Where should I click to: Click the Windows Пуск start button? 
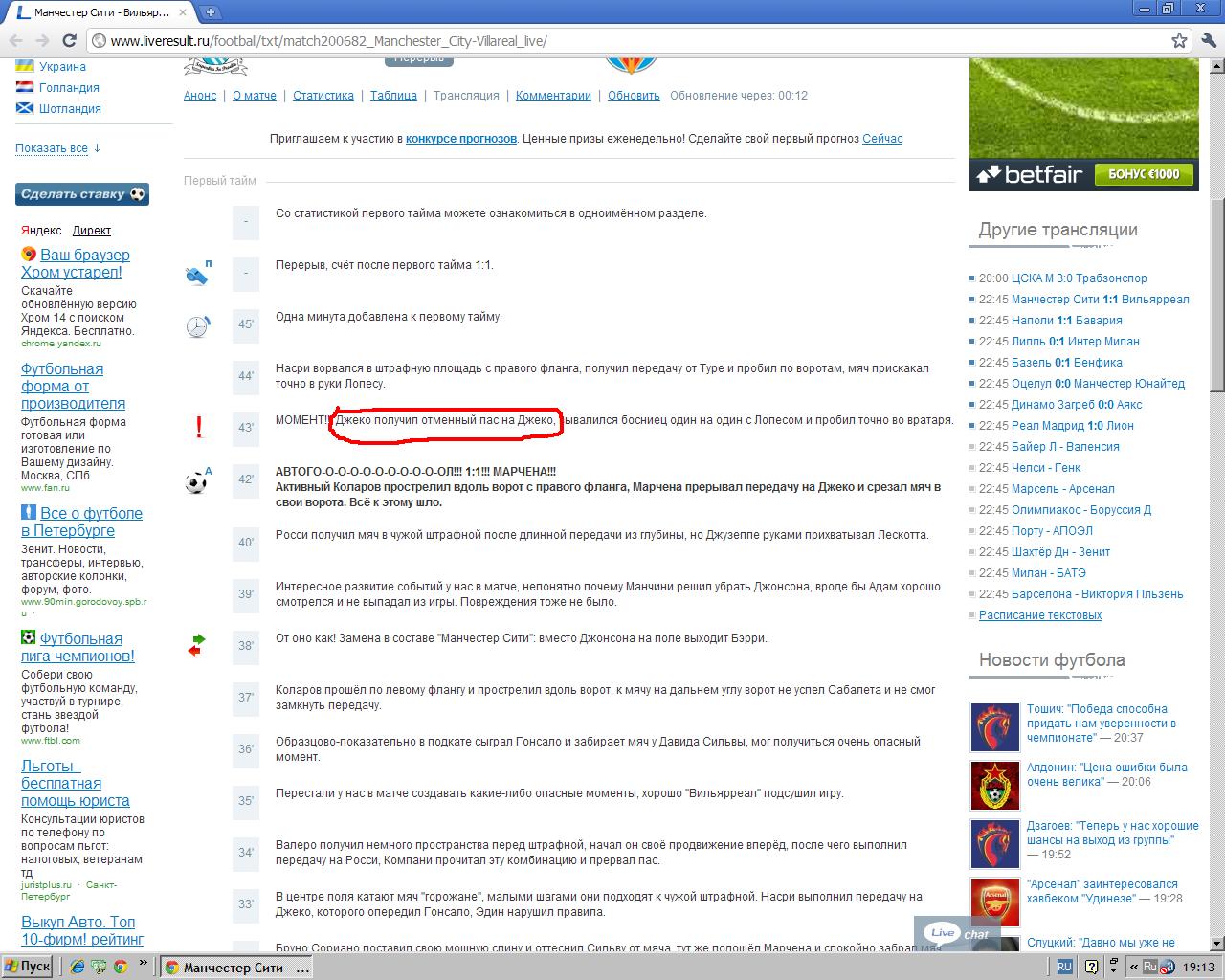(x=27, y=966)
